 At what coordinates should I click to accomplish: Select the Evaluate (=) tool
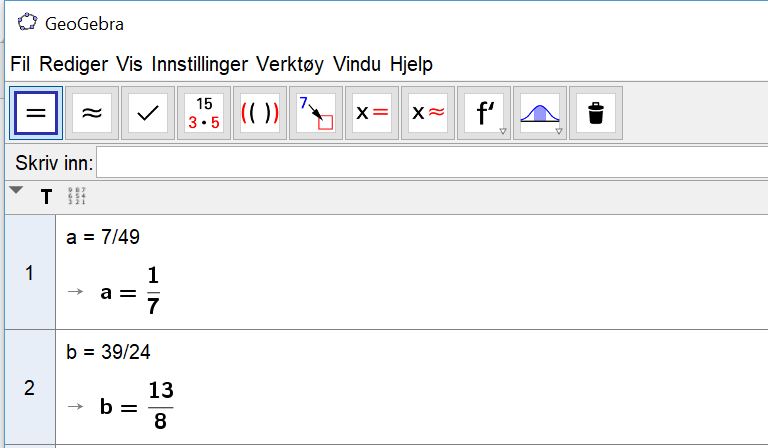[x=36, y=113]
